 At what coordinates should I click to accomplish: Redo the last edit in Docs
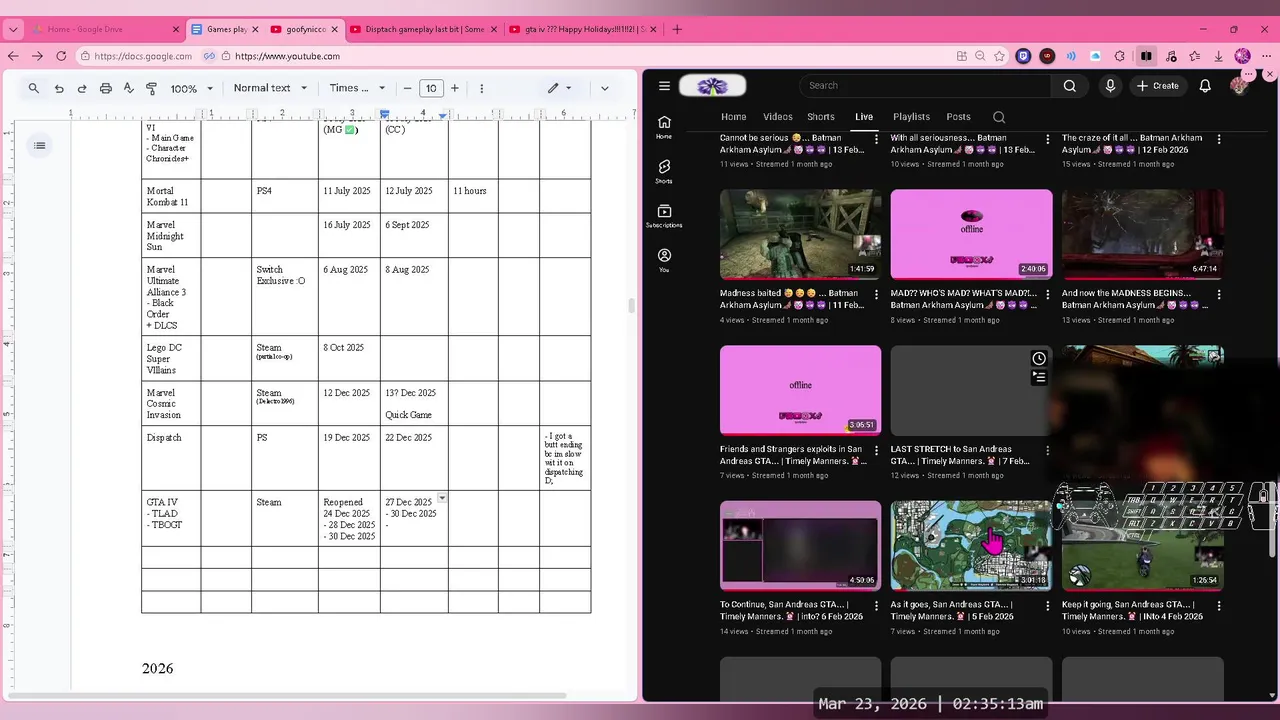coord(82,88)
